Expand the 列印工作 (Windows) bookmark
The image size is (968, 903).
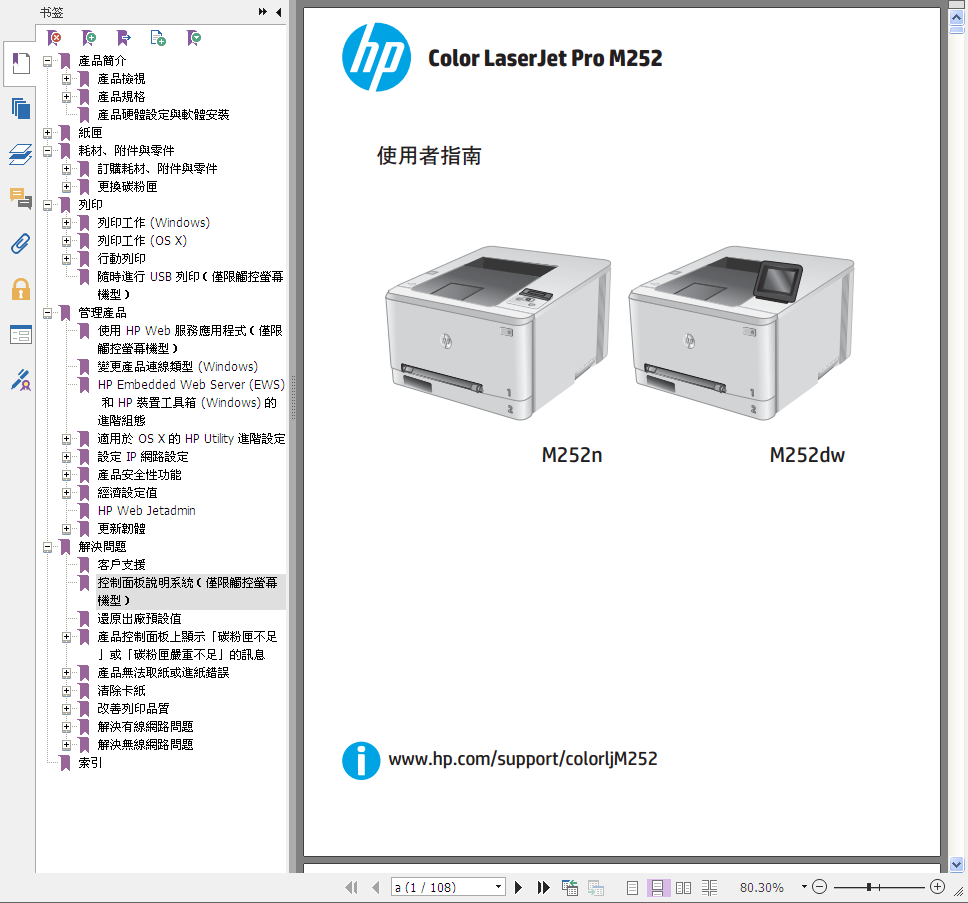[67, 223]
